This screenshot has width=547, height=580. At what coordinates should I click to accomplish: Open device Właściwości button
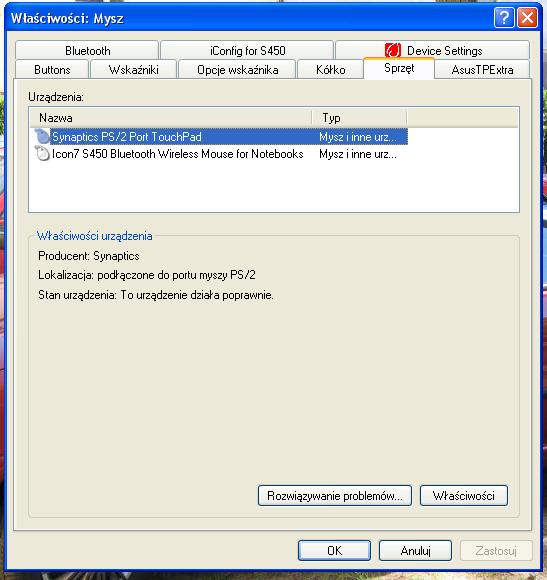click(x=464, y=496)
